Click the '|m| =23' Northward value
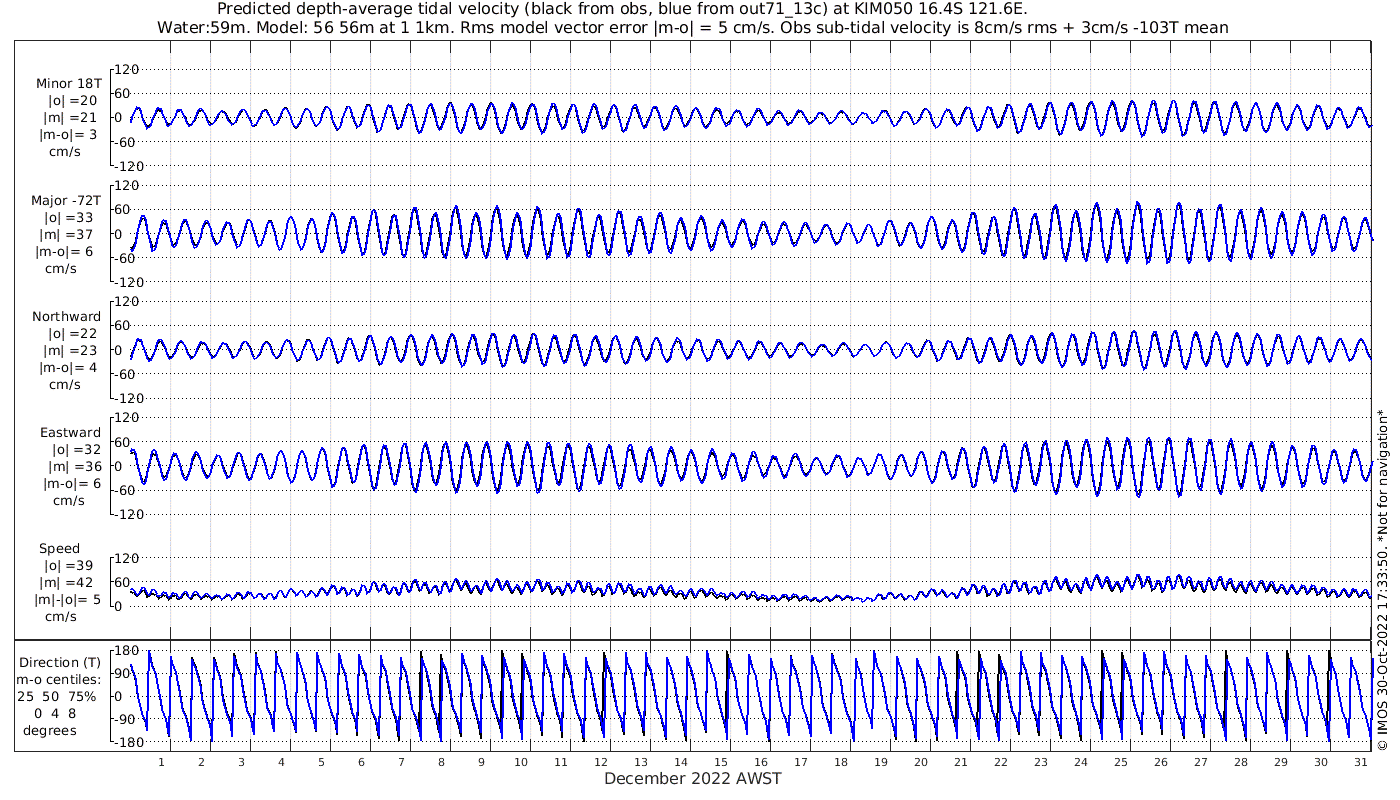This screenshot has height=800, width=1400. [69, 350]
